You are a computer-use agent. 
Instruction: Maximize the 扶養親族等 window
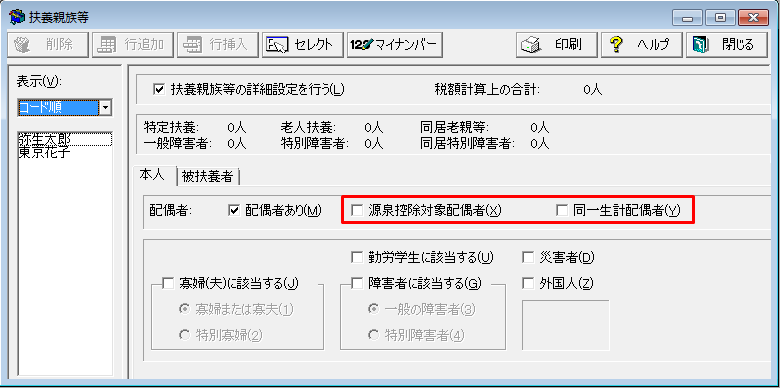pyautogui.click(x=720, y=18)
